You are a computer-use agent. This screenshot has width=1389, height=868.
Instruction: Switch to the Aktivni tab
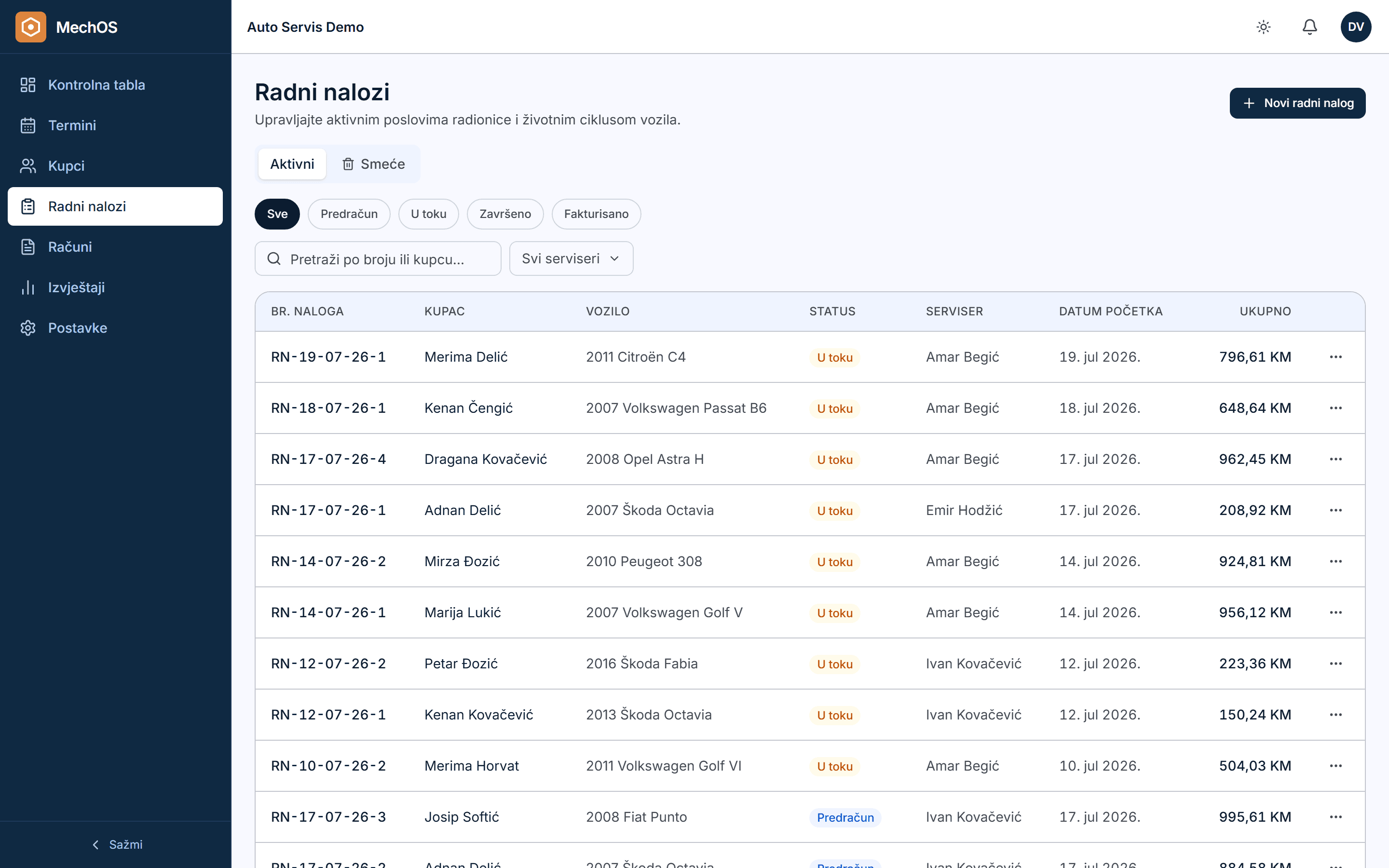coord(292,164)
